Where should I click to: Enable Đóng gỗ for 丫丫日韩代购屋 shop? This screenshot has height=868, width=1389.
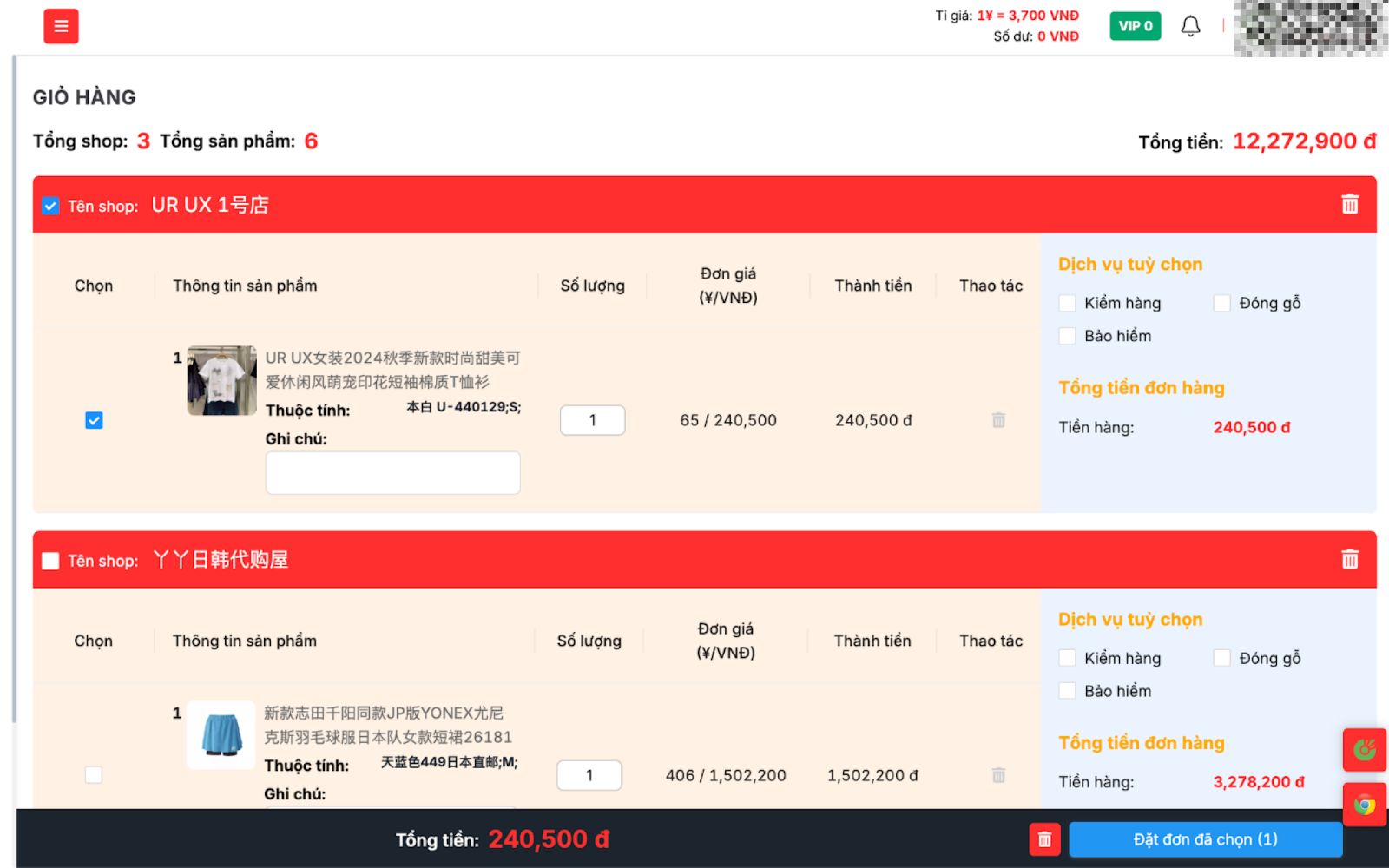tap(1222, 658)
